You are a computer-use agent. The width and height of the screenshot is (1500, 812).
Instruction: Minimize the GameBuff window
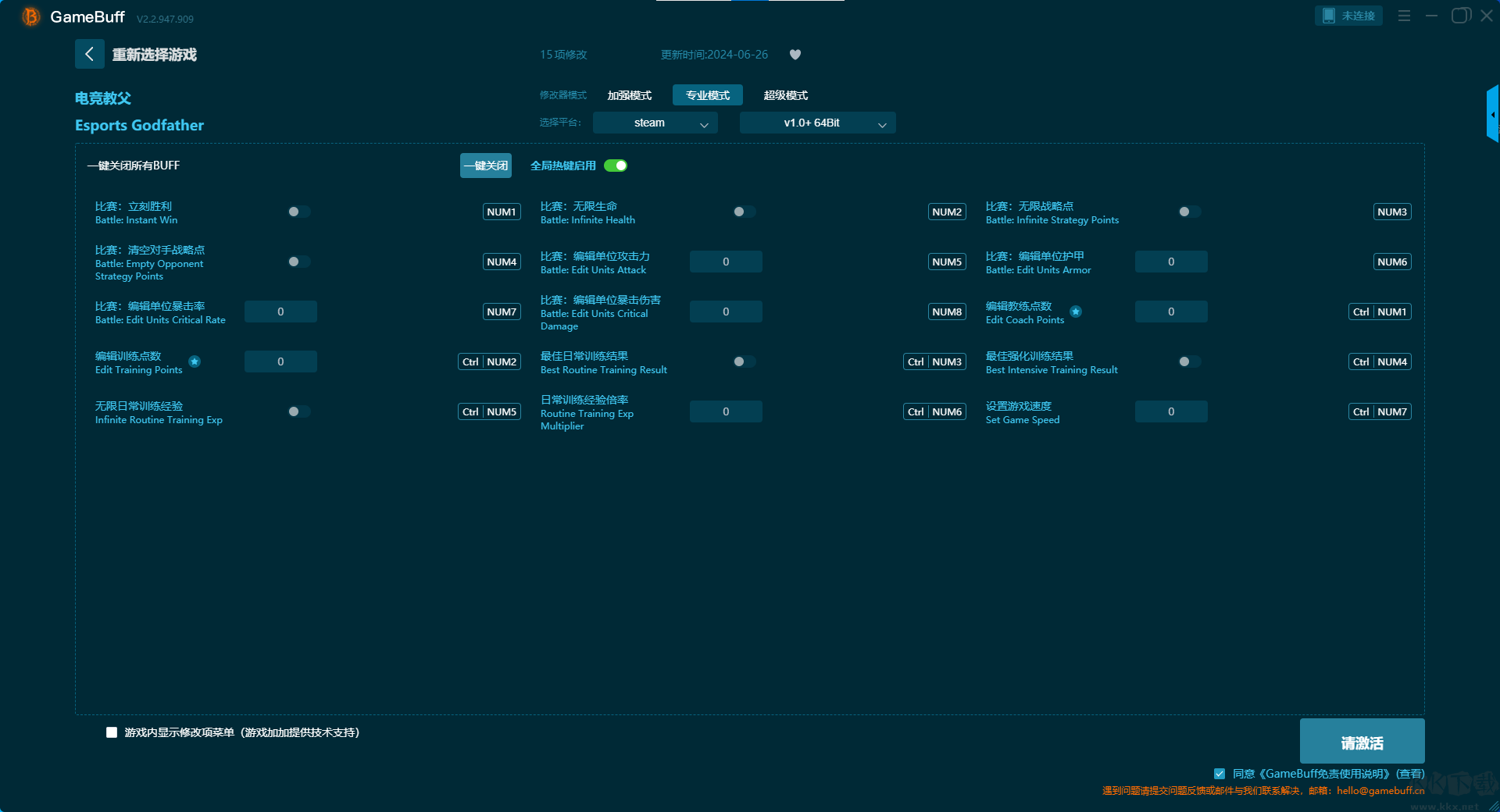(1432, 16)
